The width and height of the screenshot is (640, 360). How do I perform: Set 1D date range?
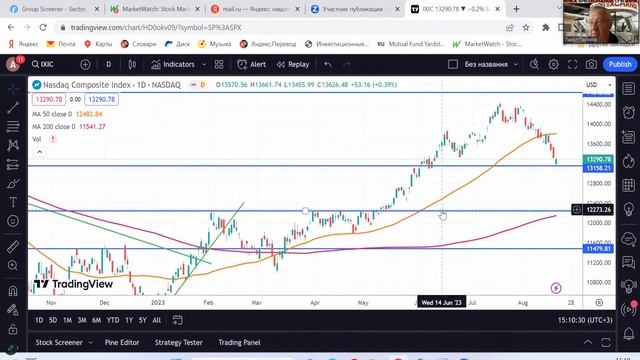pos(39,320)
